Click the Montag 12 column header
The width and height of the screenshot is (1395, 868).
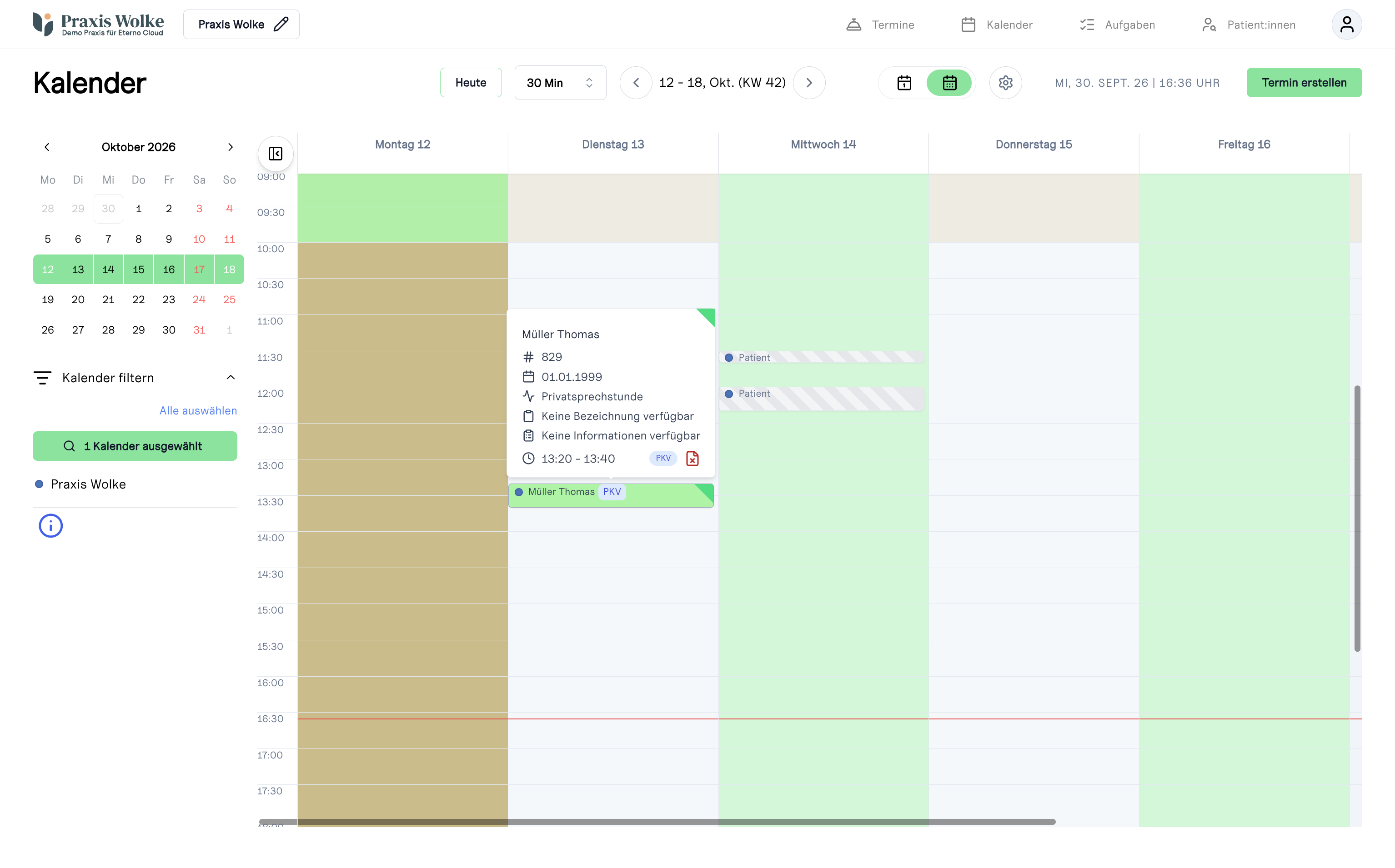(x=402, y=145)
